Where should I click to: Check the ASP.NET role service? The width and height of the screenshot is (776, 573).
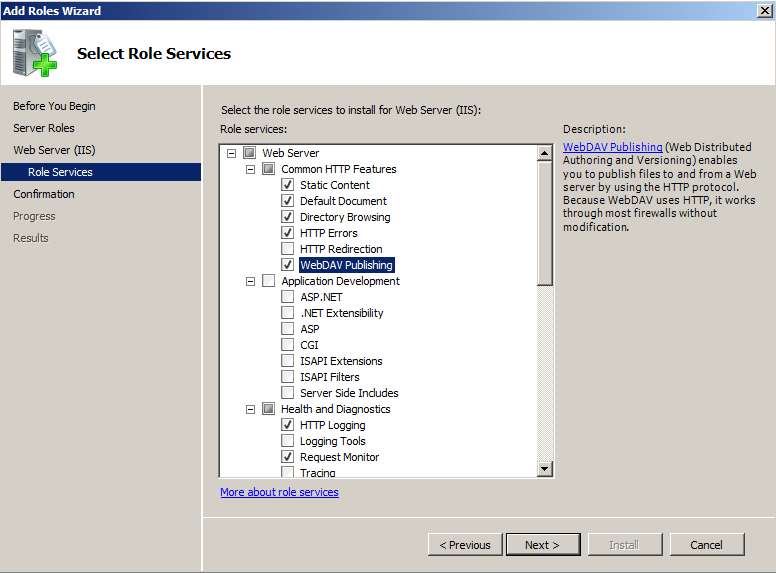pos(288,297)
